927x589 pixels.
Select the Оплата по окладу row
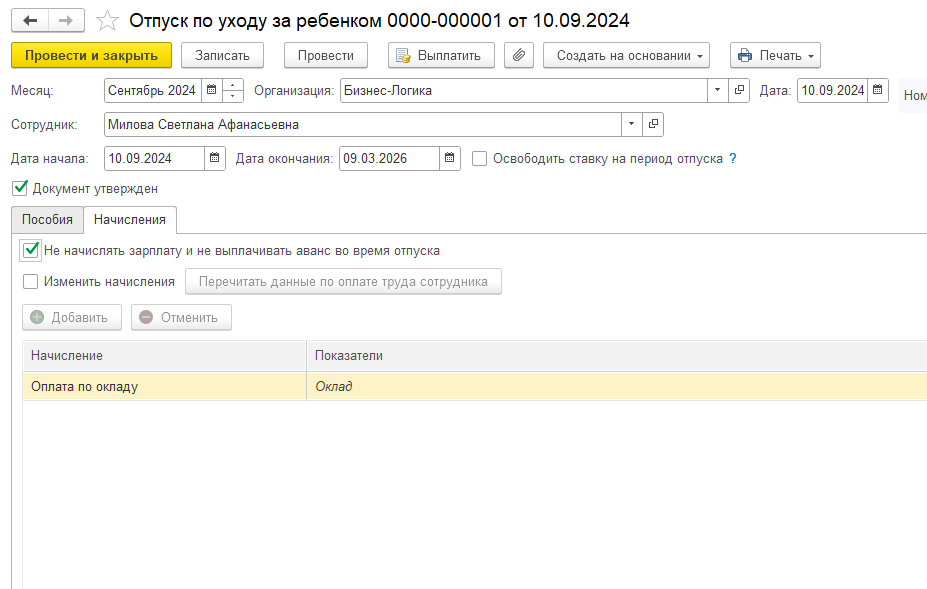point(475,386)
